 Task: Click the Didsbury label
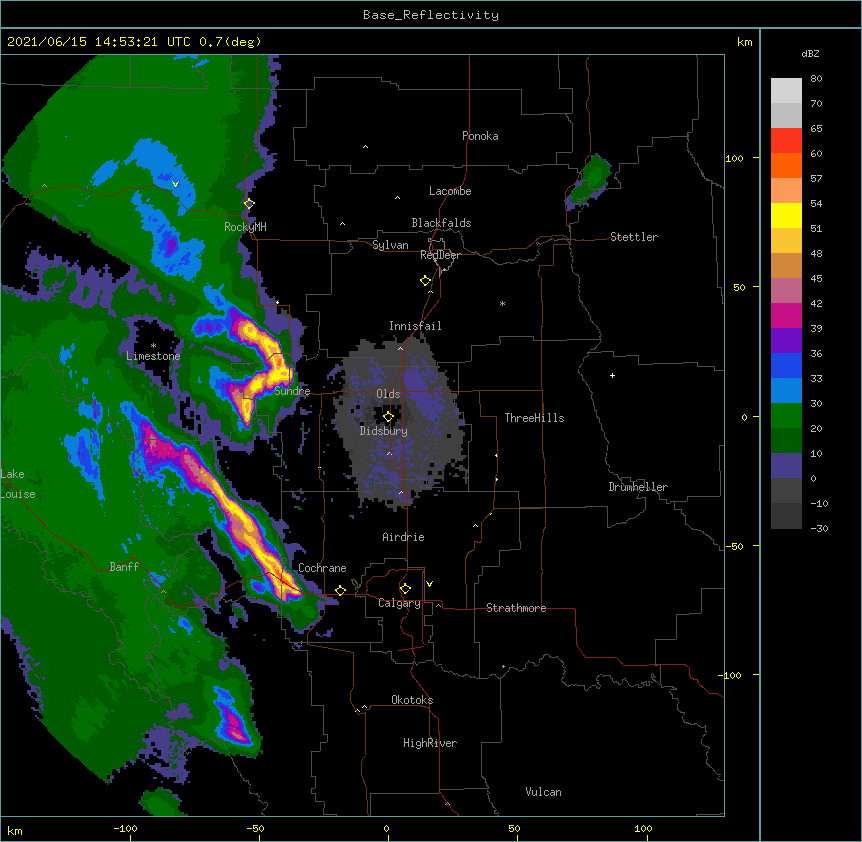[383, 431]
